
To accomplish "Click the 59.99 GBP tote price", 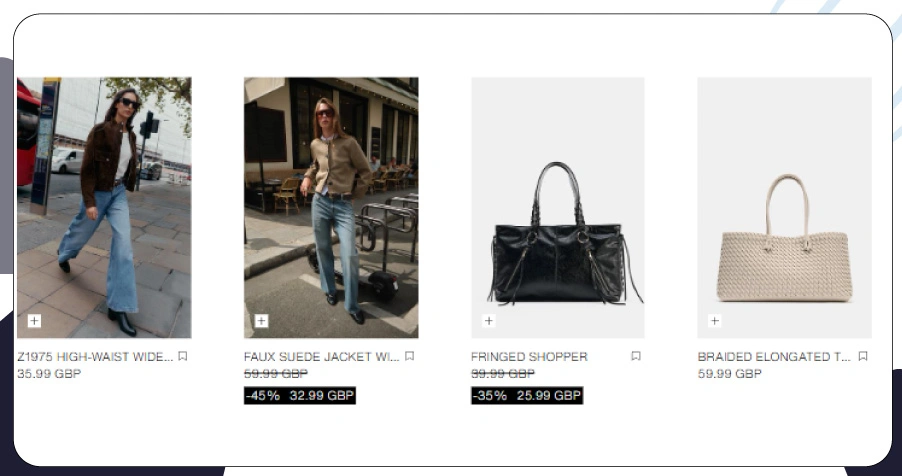I will 730,374.
